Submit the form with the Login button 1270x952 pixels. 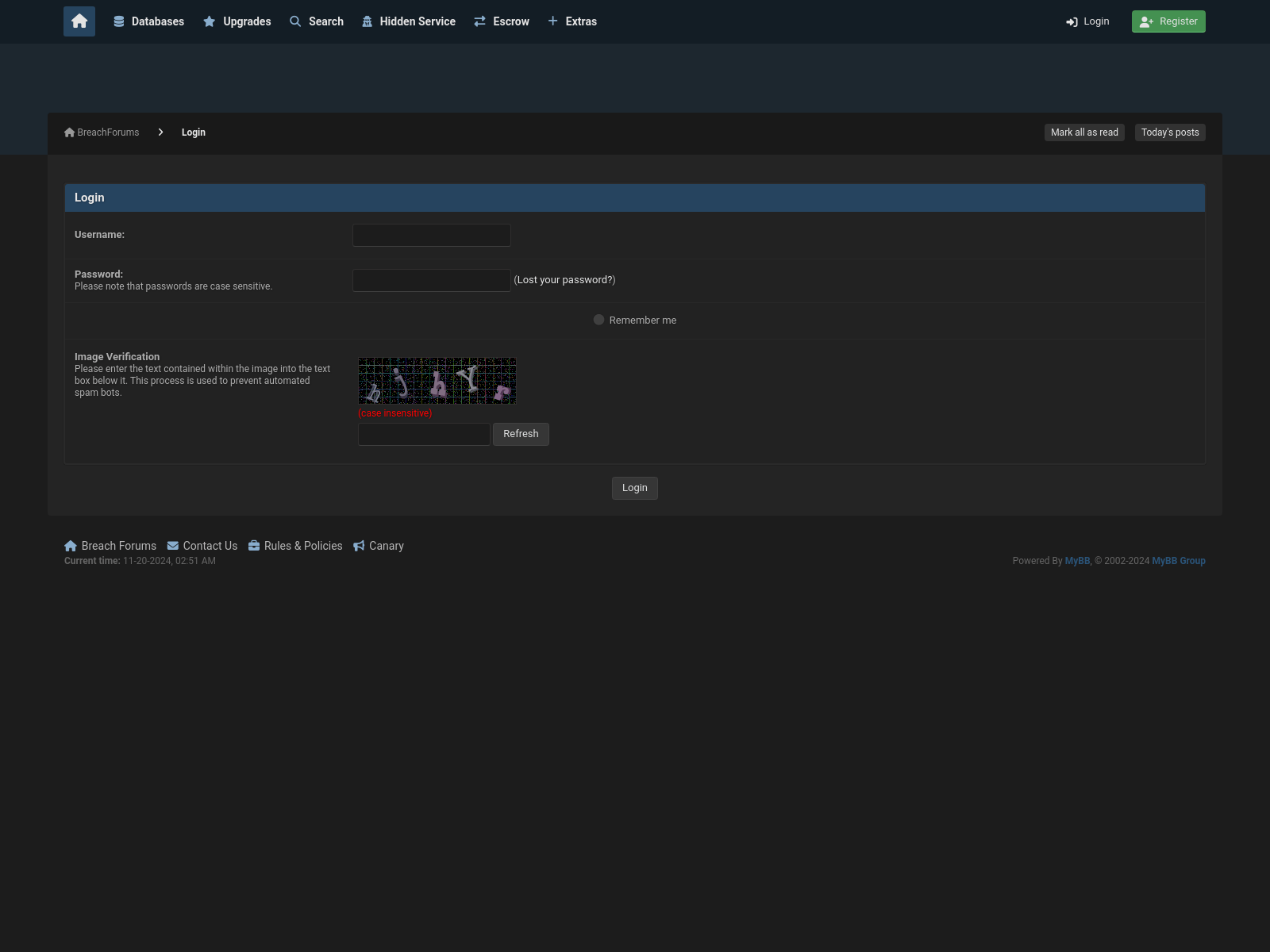[635, 488]
